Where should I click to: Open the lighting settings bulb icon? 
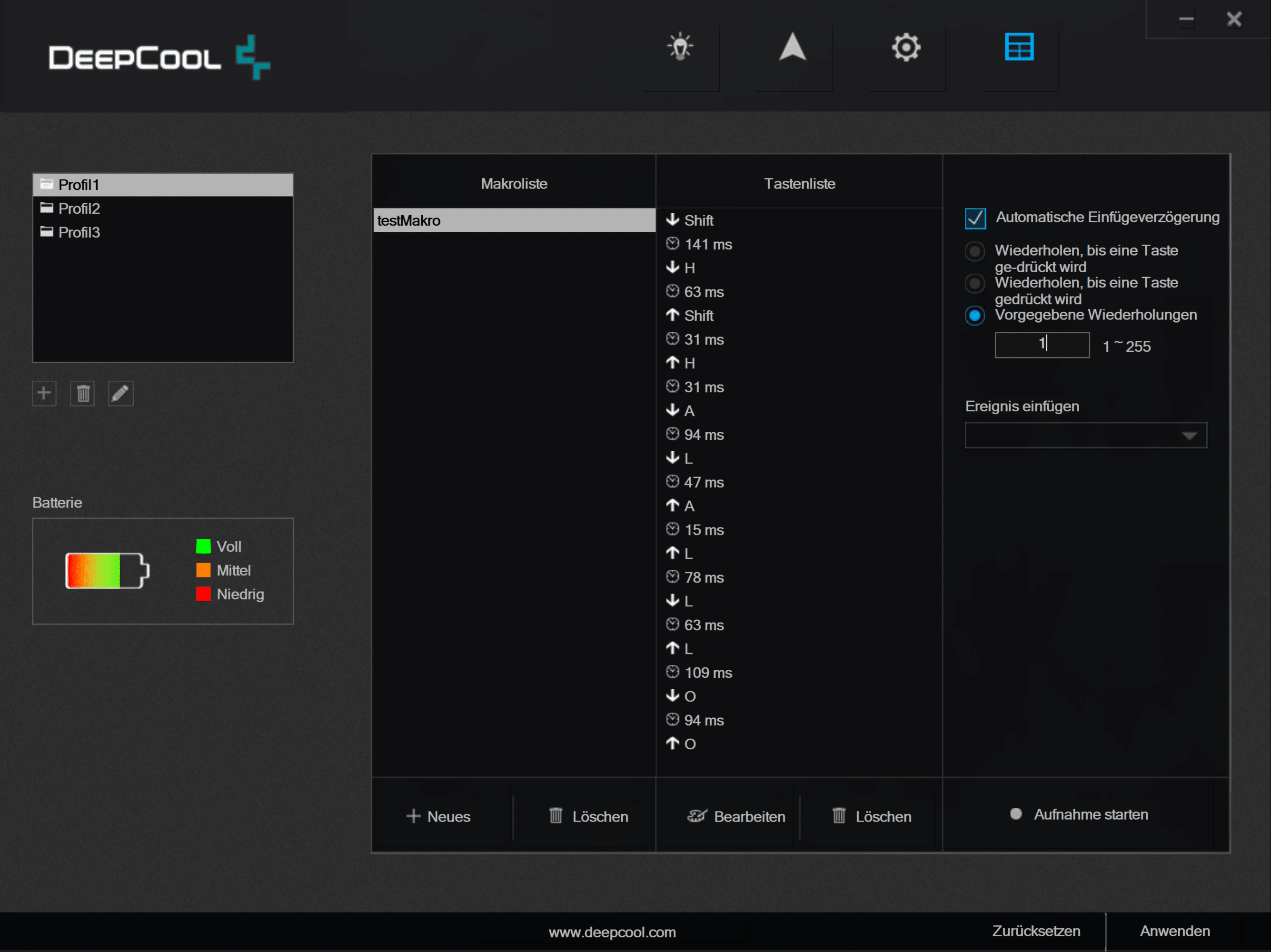[x=680, y=47]
